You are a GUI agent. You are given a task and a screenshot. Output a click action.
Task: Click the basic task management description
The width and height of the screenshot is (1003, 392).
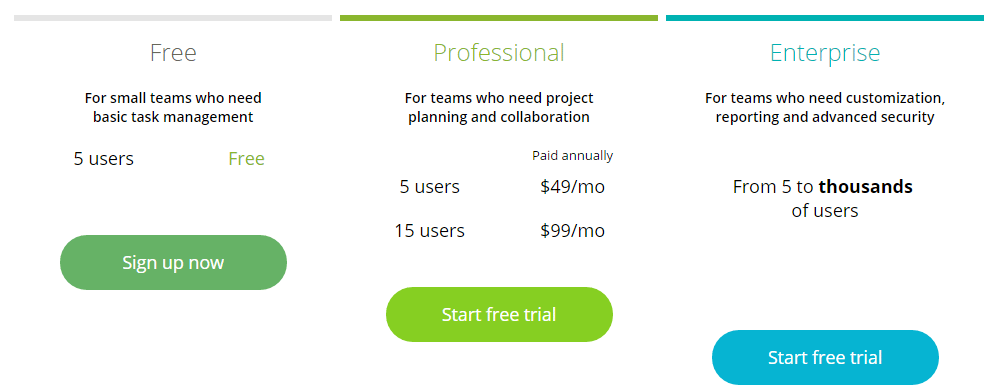click(173, 107)
